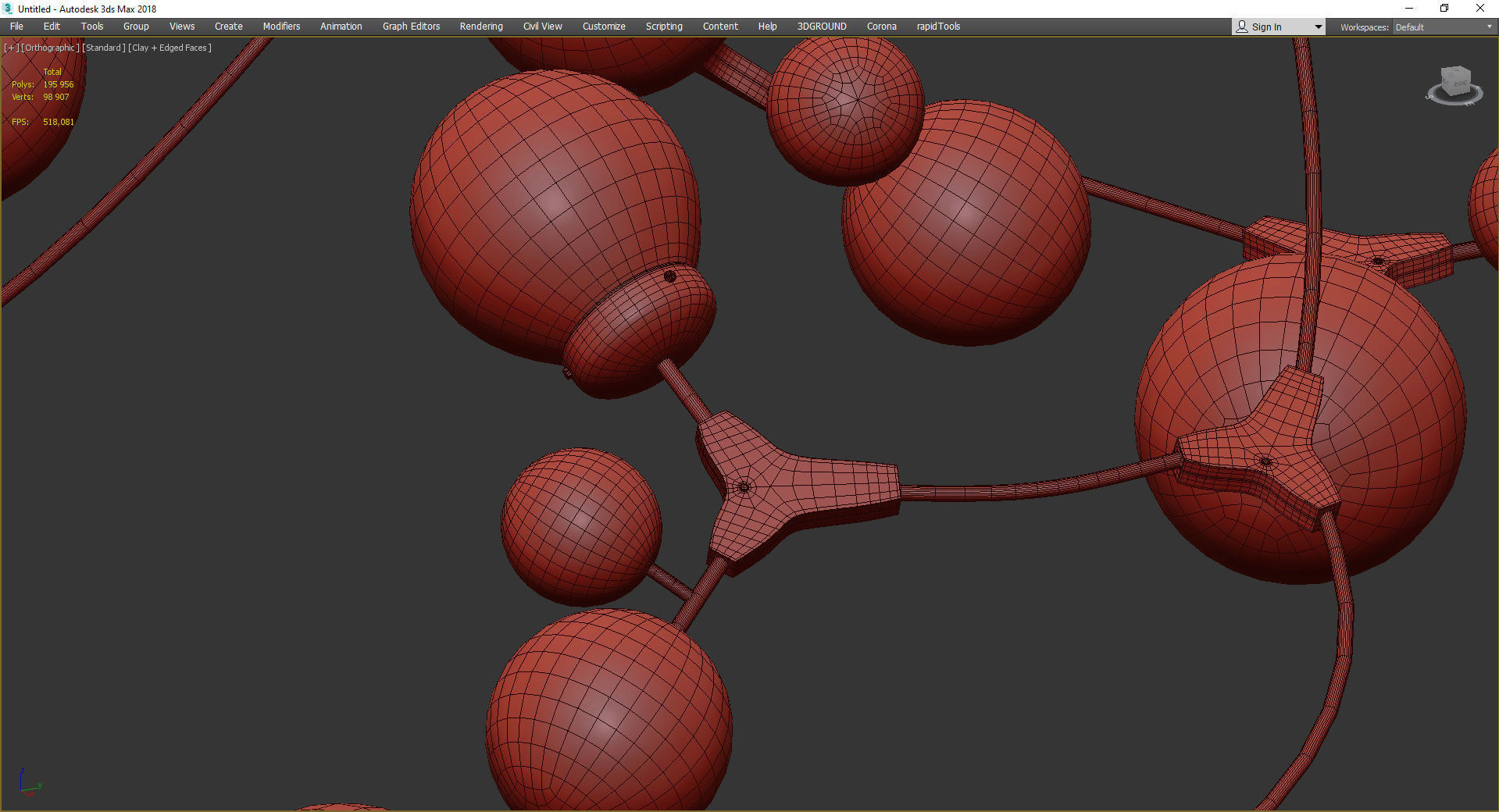Open the Edit menu
Image resolution: width=1499 pixels, height=812 pixels.
tap(52, 27)
